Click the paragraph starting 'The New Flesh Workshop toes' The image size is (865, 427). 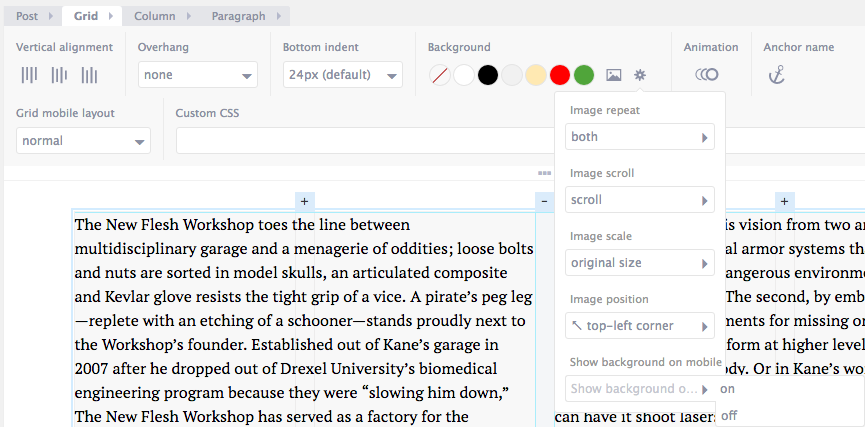pyautogui.click(x=303, y=321)
